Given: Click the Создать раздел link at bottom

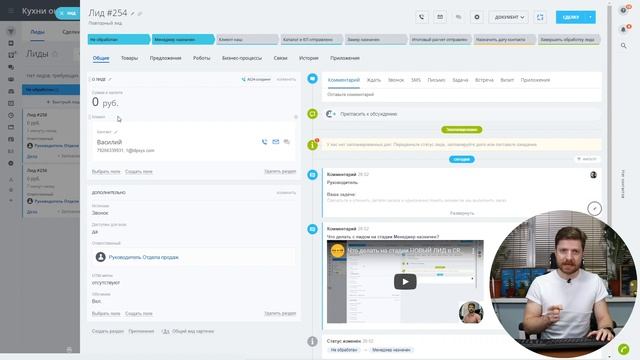Looking at the screenshot, I should pyautogui.click(x=108, y=331).
